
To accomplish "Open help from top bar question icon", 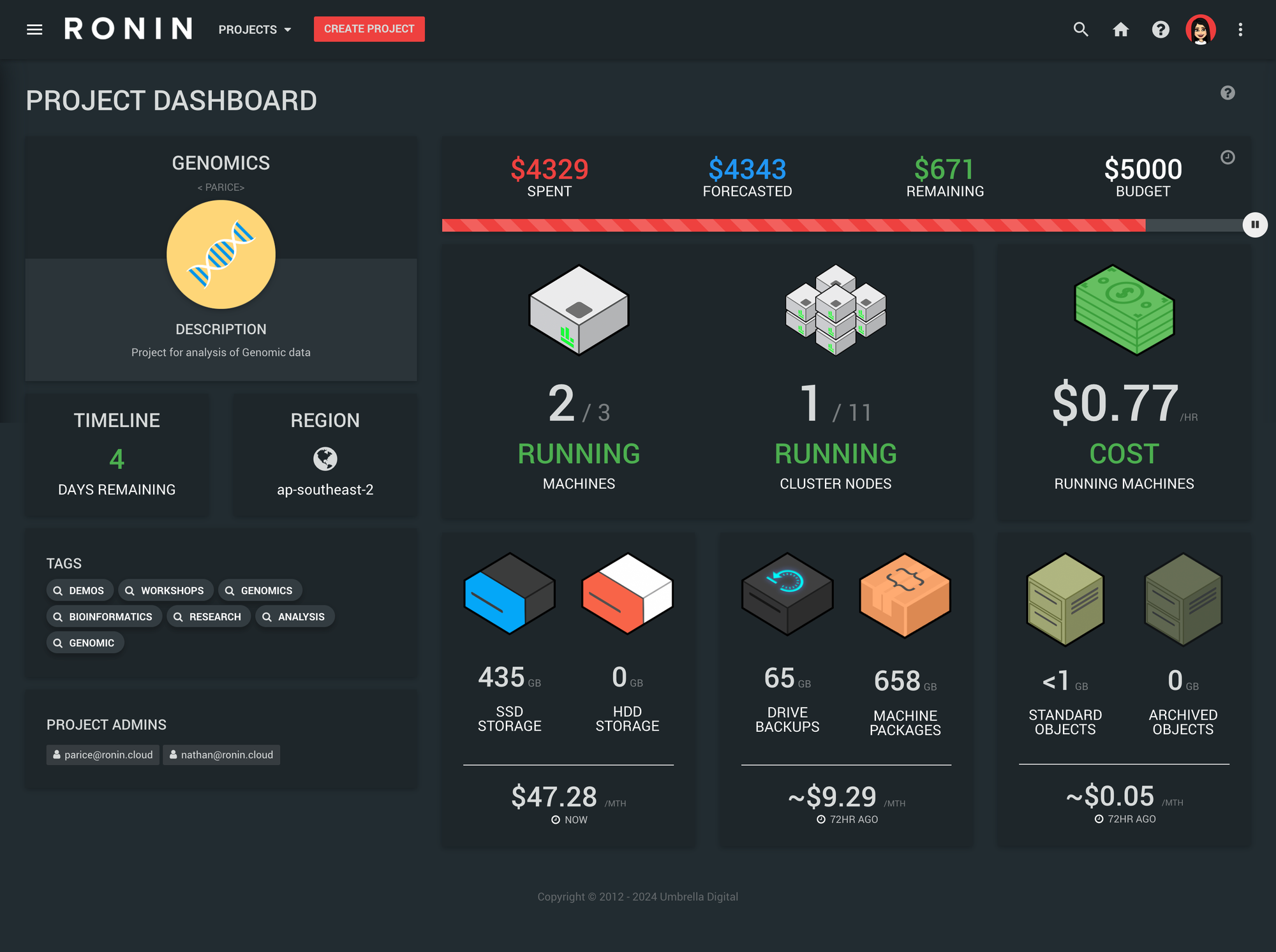I will (x=1161, y=29).
